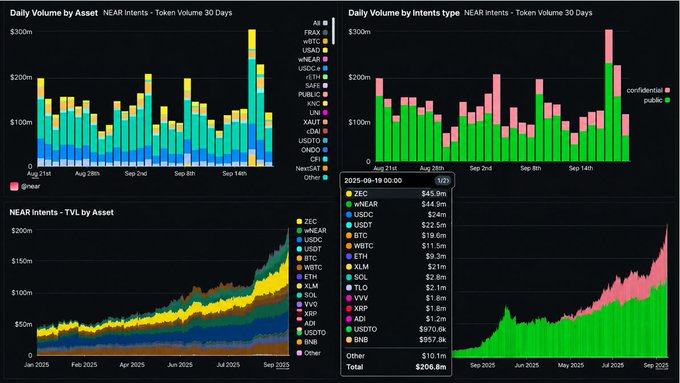Toggle the SAFE legend entry
Image resolution: width=680 pixels, height=383 pixels.
coord(316,86)
